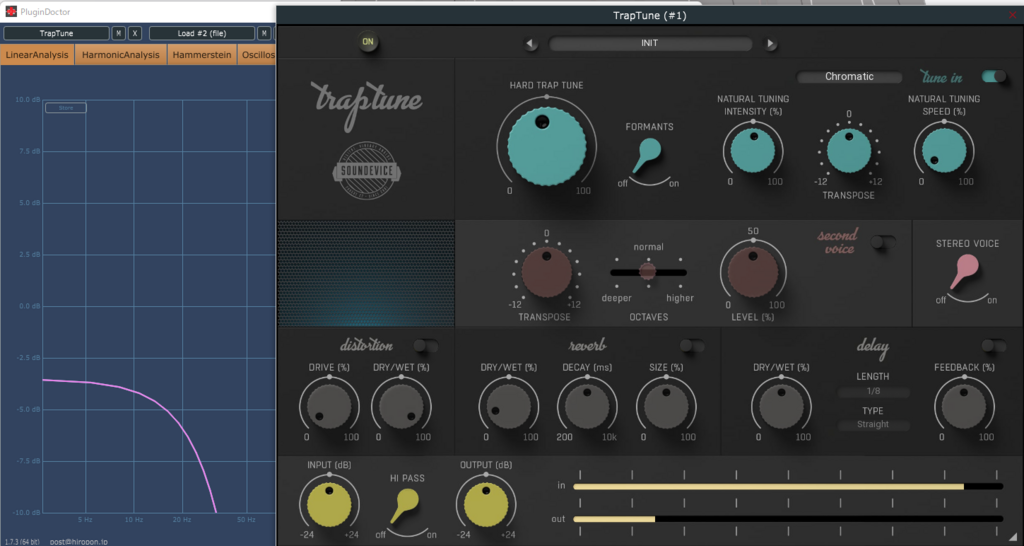Click the Hard Trap Tune knob
Screen dimensions: 1024x546
tap(547, 146)
